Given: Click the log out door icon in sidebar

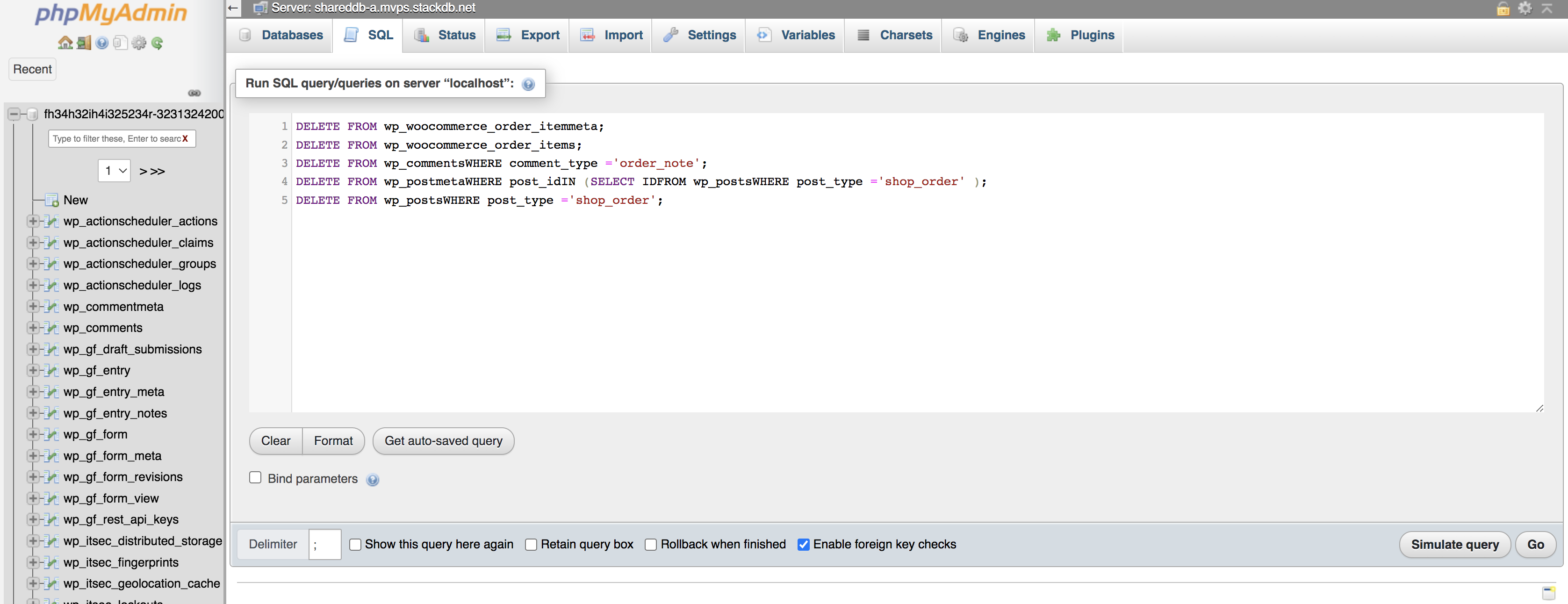Looking at the screenshot, I should click(84, 43).
